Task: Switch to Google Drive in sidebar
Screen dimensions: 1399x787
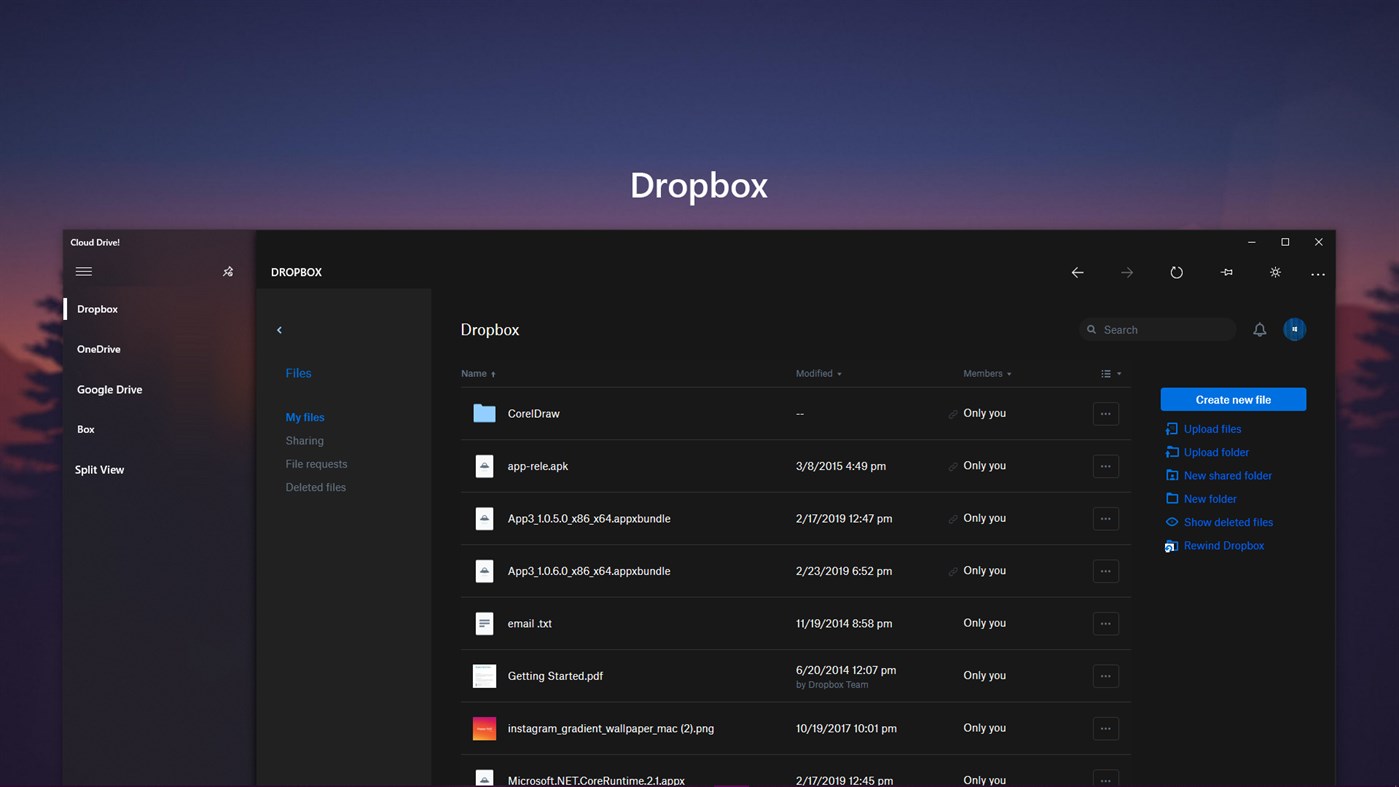Action: pos(109,389)
